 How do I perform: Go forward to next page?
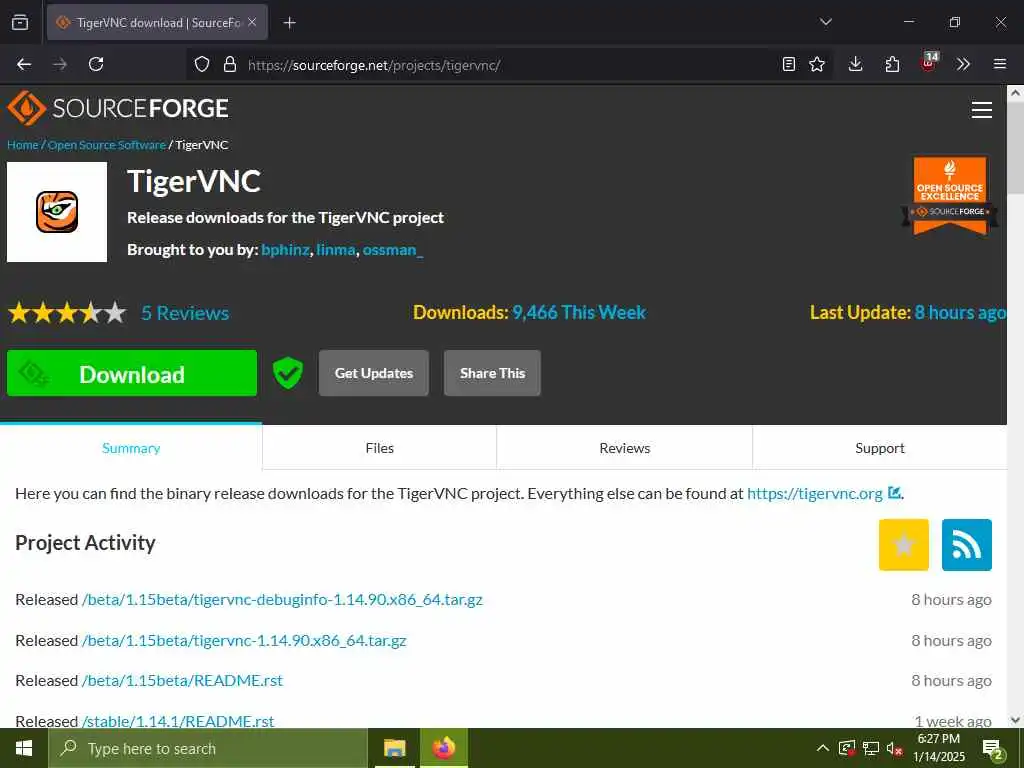click(x=60, y=64)
